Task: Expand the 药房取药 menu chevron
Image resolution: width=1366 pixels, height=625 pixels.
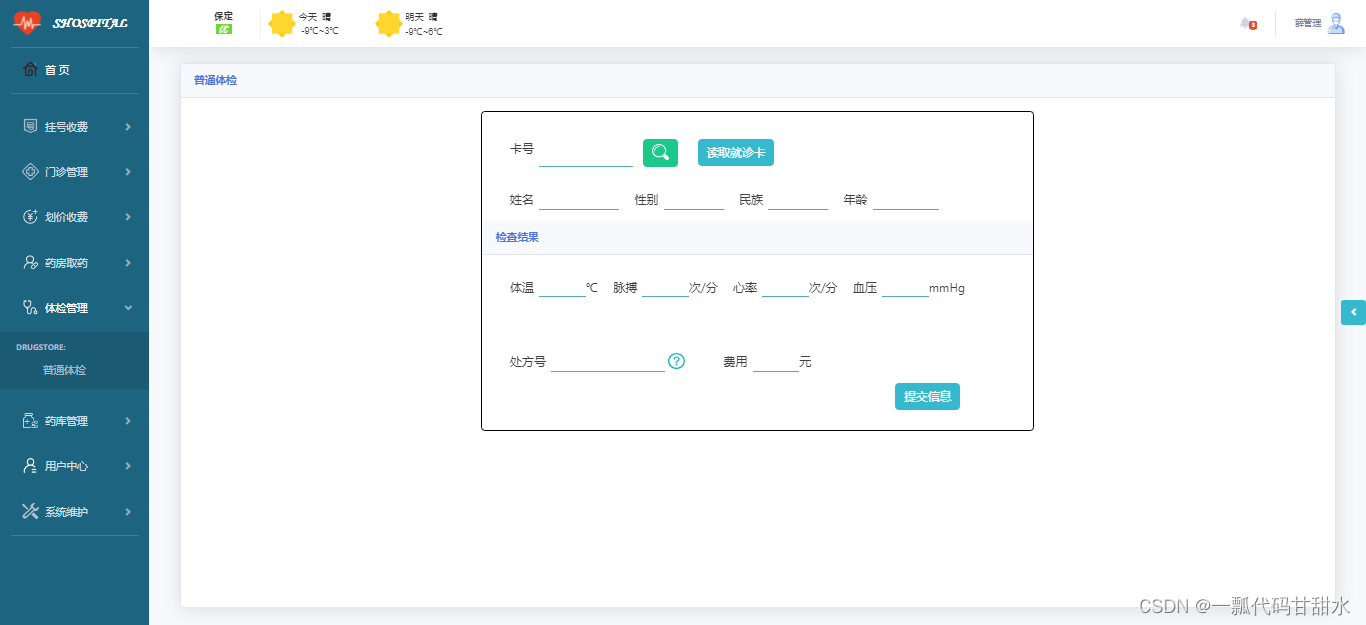Action: pos(128,263)
